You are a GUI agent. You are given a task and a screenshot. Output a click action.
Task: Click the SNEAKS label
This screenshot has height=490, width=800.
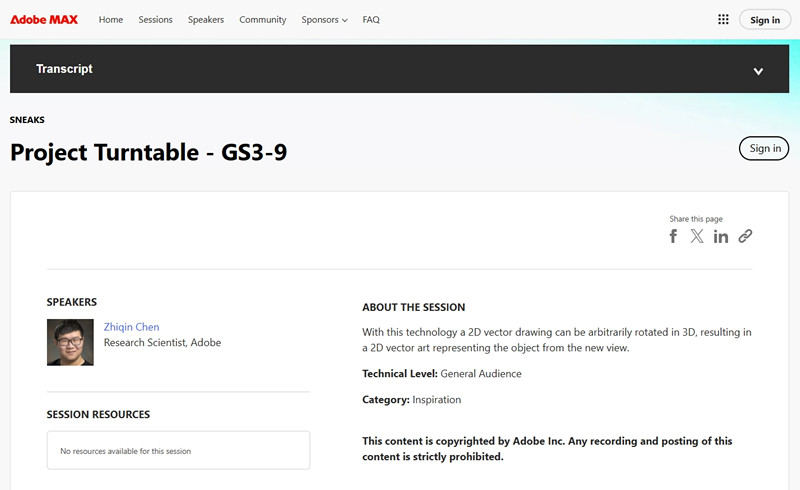(x=27, y=120)
